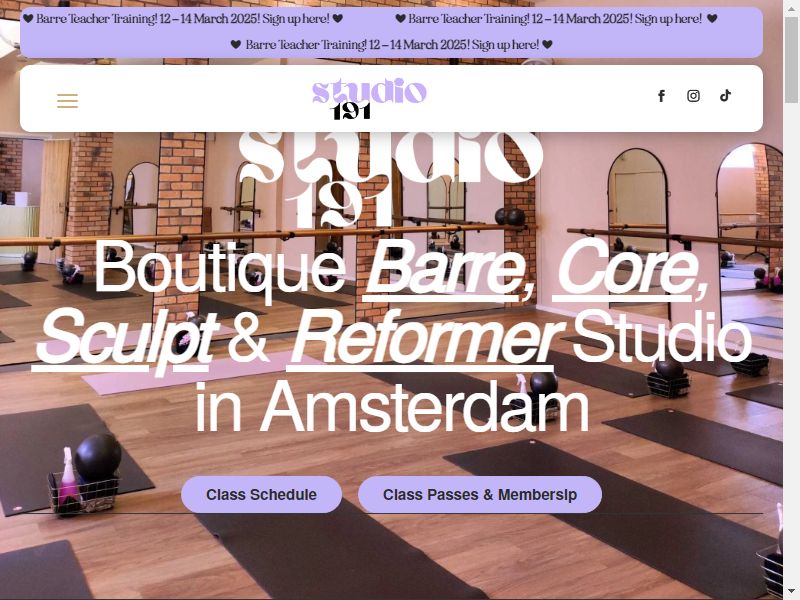The height and width of the screenshot is (600, 800).
Task: Open the Facebook page icon
Action: click(x=661, y=96)
